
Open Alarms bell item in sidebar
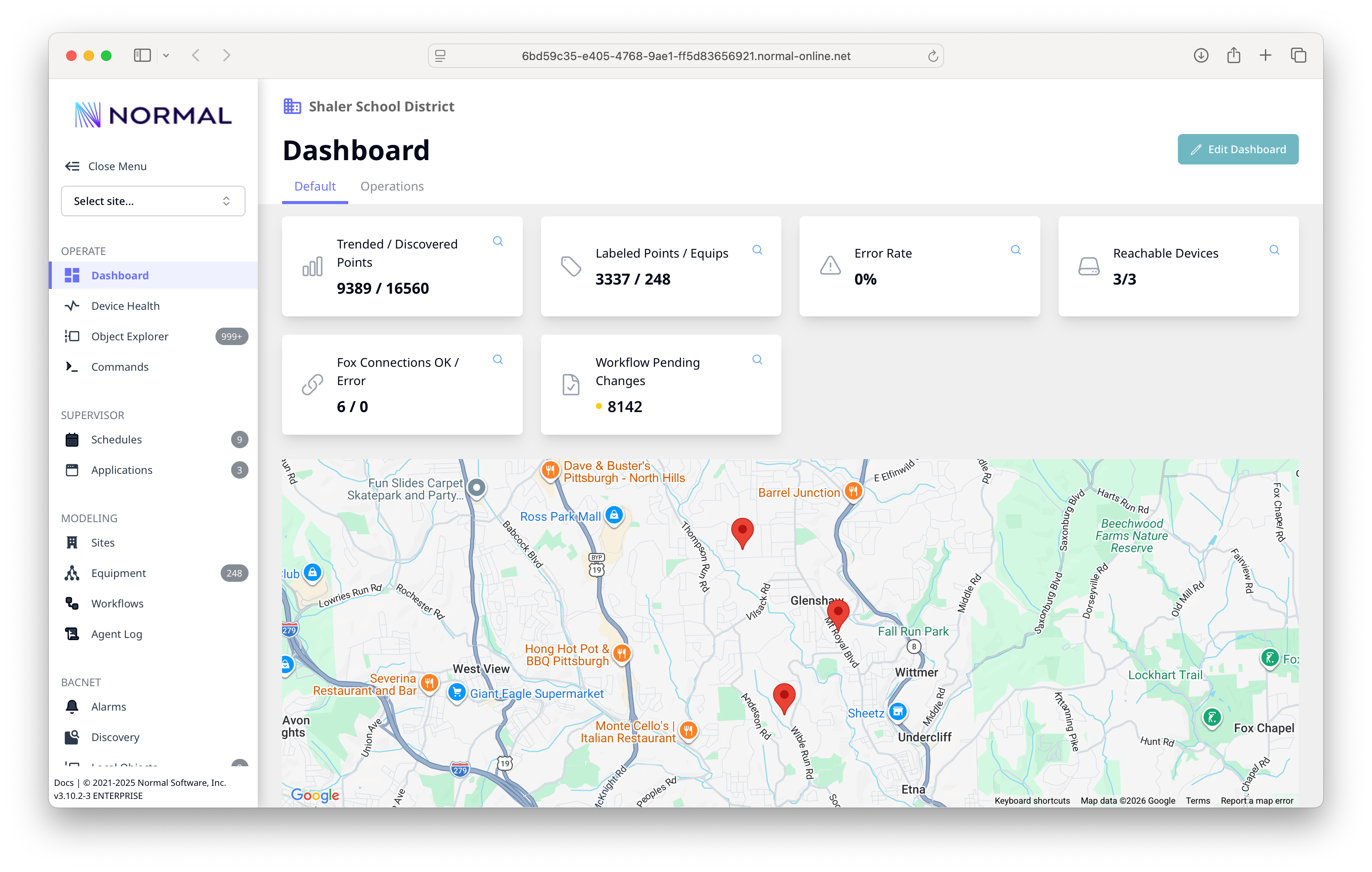coord(108,707)
